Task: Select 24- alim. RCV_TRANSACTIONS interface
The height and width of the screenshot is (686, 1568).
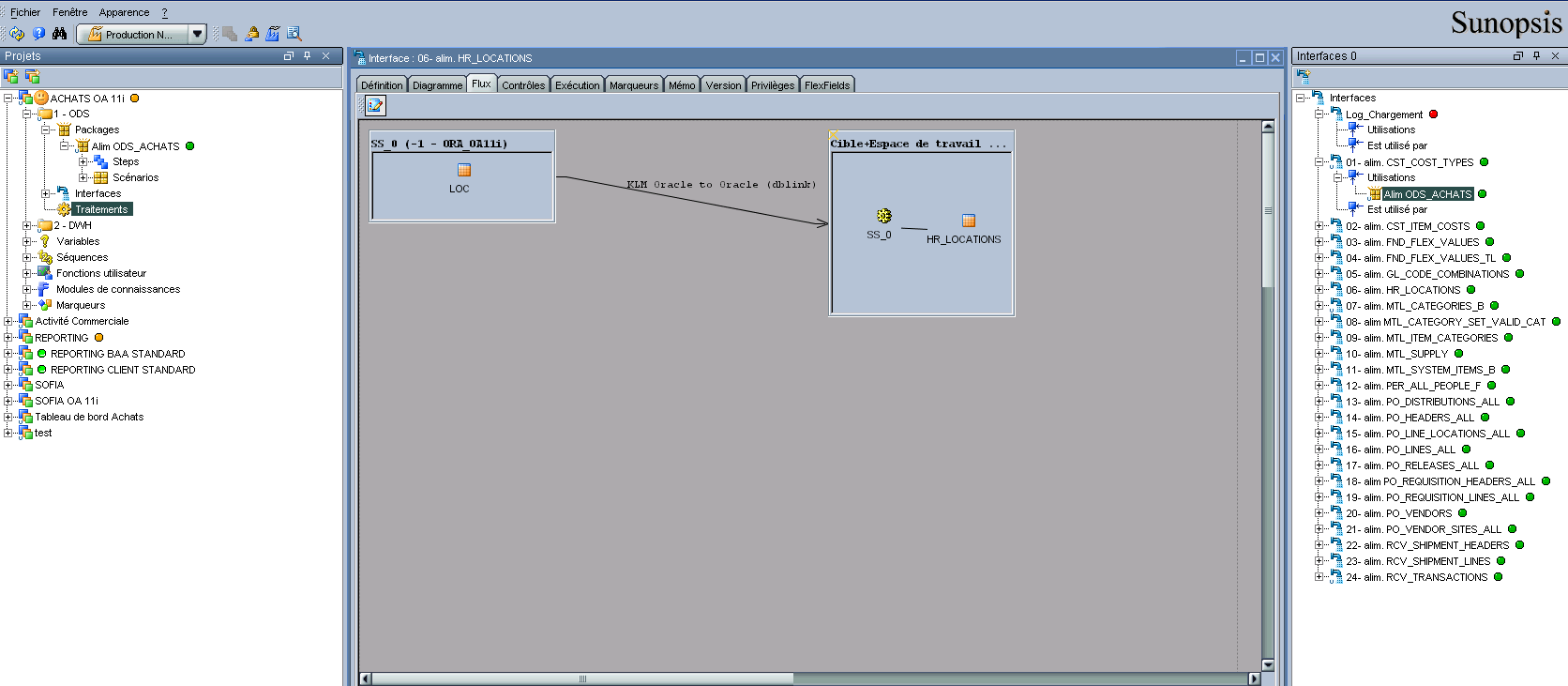Action: (x=1416, y=577)
